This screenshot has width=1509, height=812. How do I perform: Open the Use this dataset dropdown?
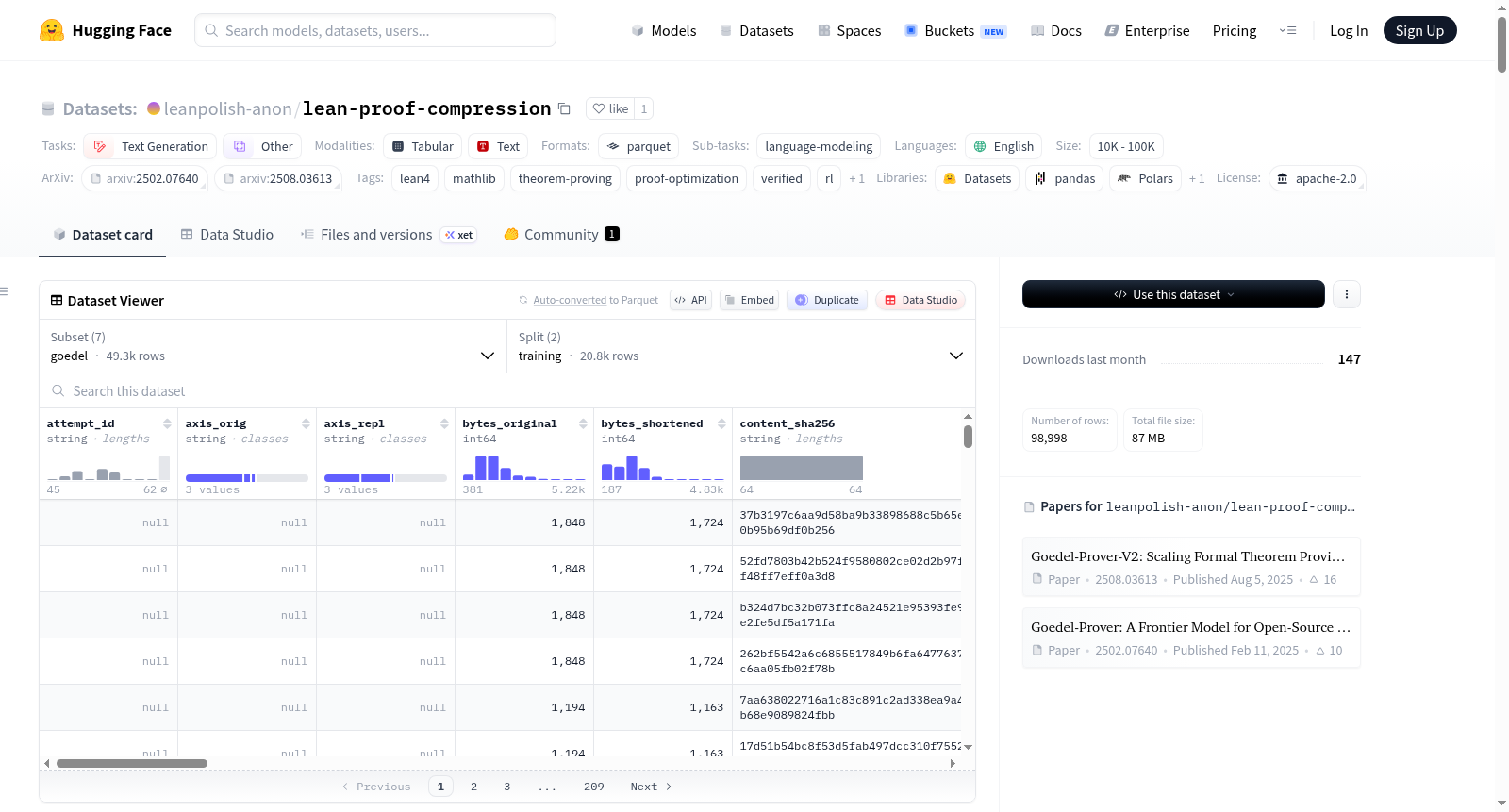(x=1173, y=294)
